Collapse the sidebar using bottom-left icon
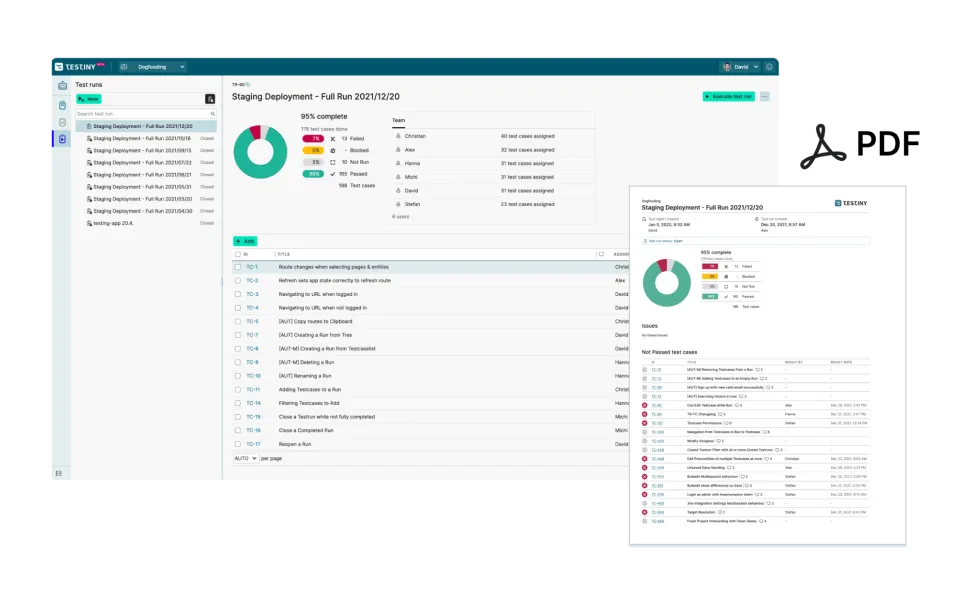Screen dimensions: 960x600 59,473
